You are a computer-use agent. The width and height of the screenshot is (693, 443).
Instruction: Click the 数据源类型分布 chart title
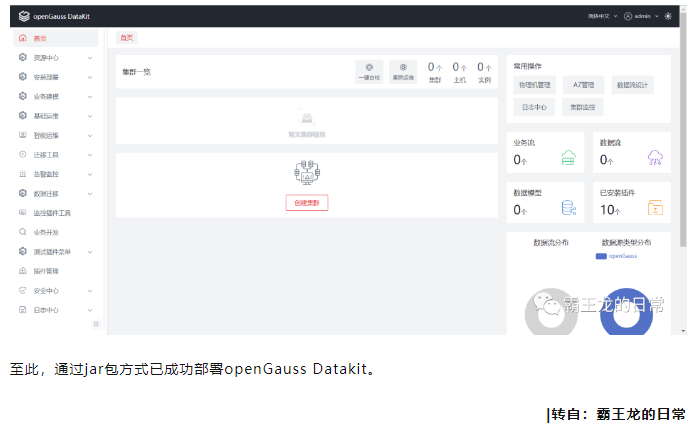click(x=626, y=243)
